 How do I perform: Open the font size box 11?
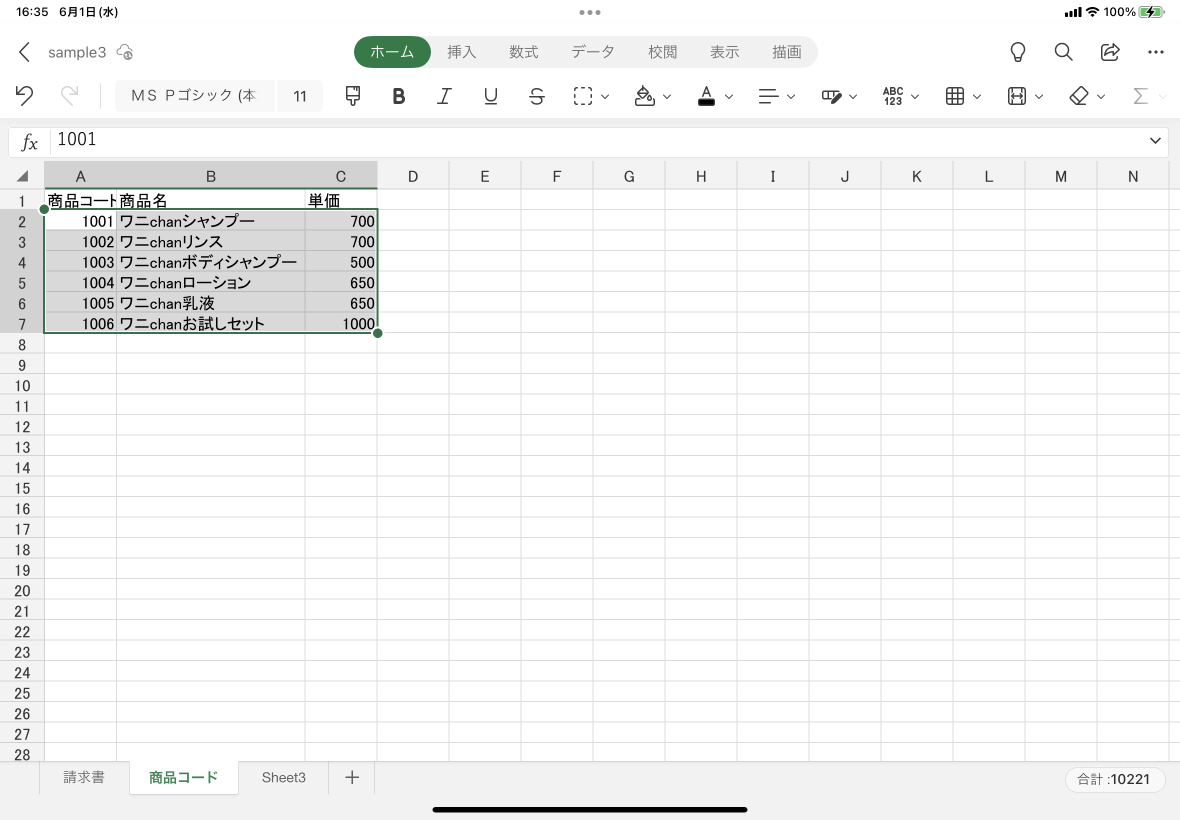pos(300,96)
